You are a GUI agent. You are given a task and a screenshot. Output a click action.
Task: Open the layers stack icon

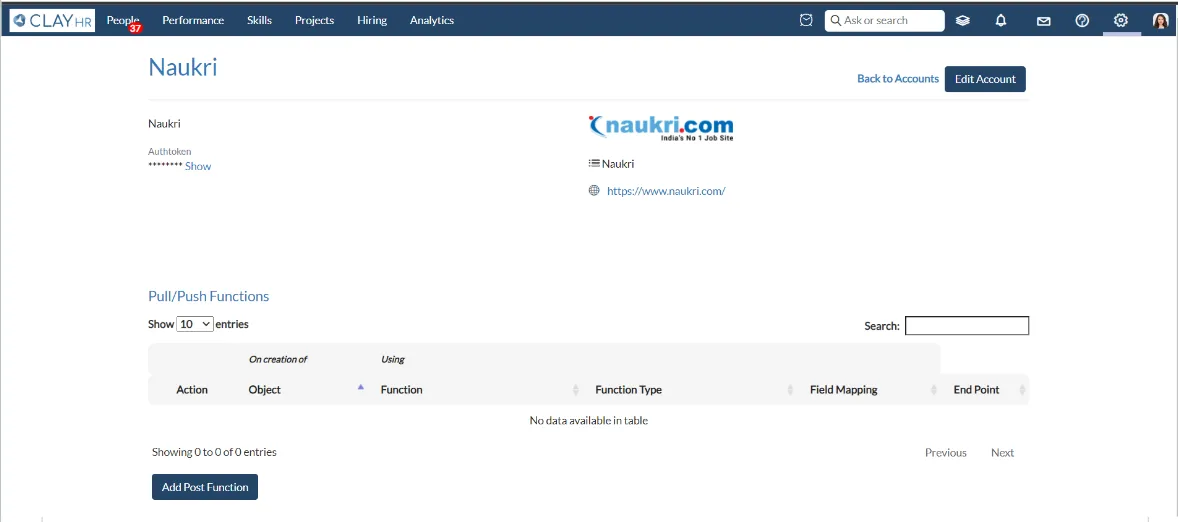point(963,21)
